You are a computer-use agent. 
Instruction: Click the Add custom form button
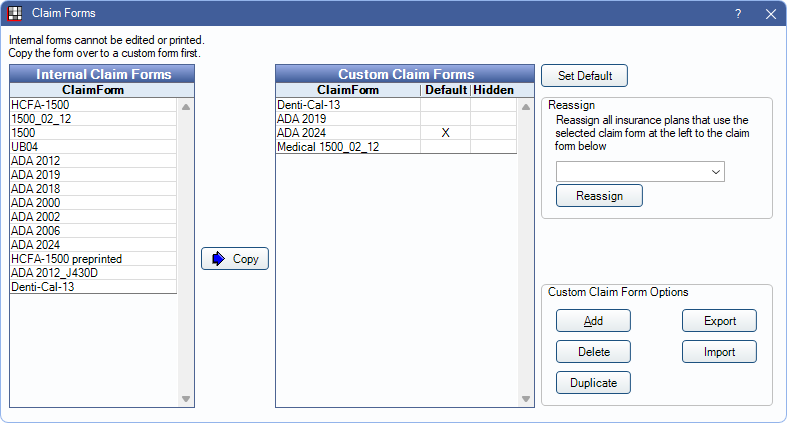click(593, 321)
